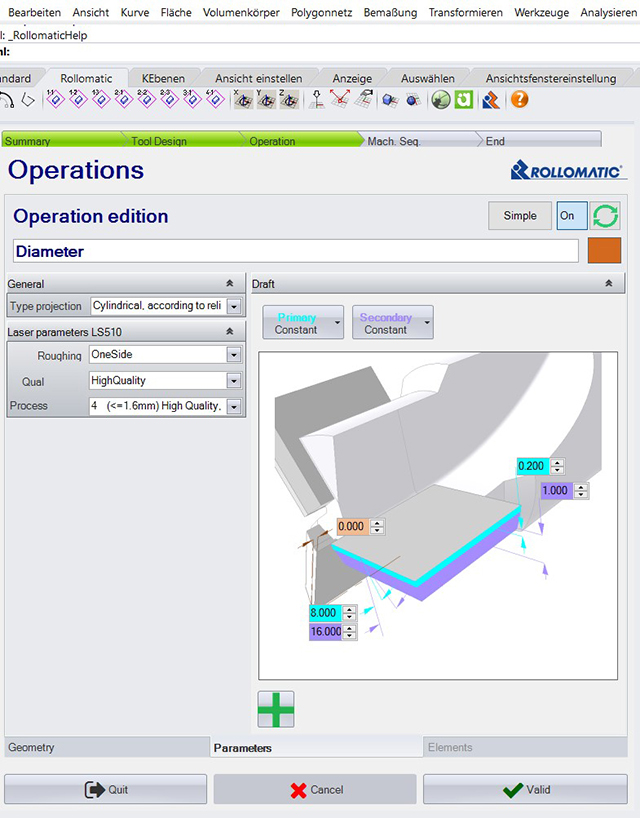
Task: Switch to the Elements tab
Action: (x=525, y=747)
